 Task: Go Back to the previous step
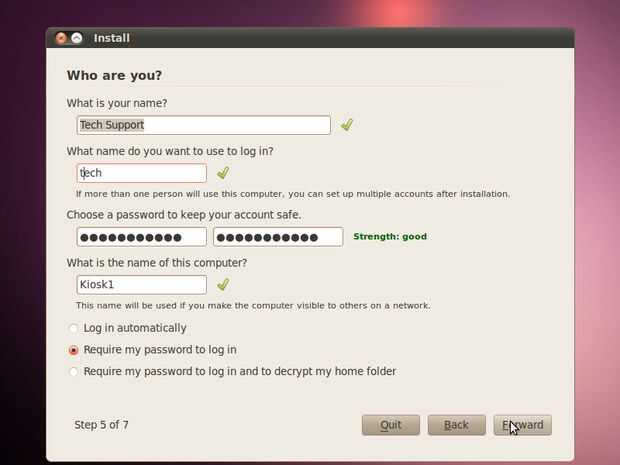tap(456, 425)
